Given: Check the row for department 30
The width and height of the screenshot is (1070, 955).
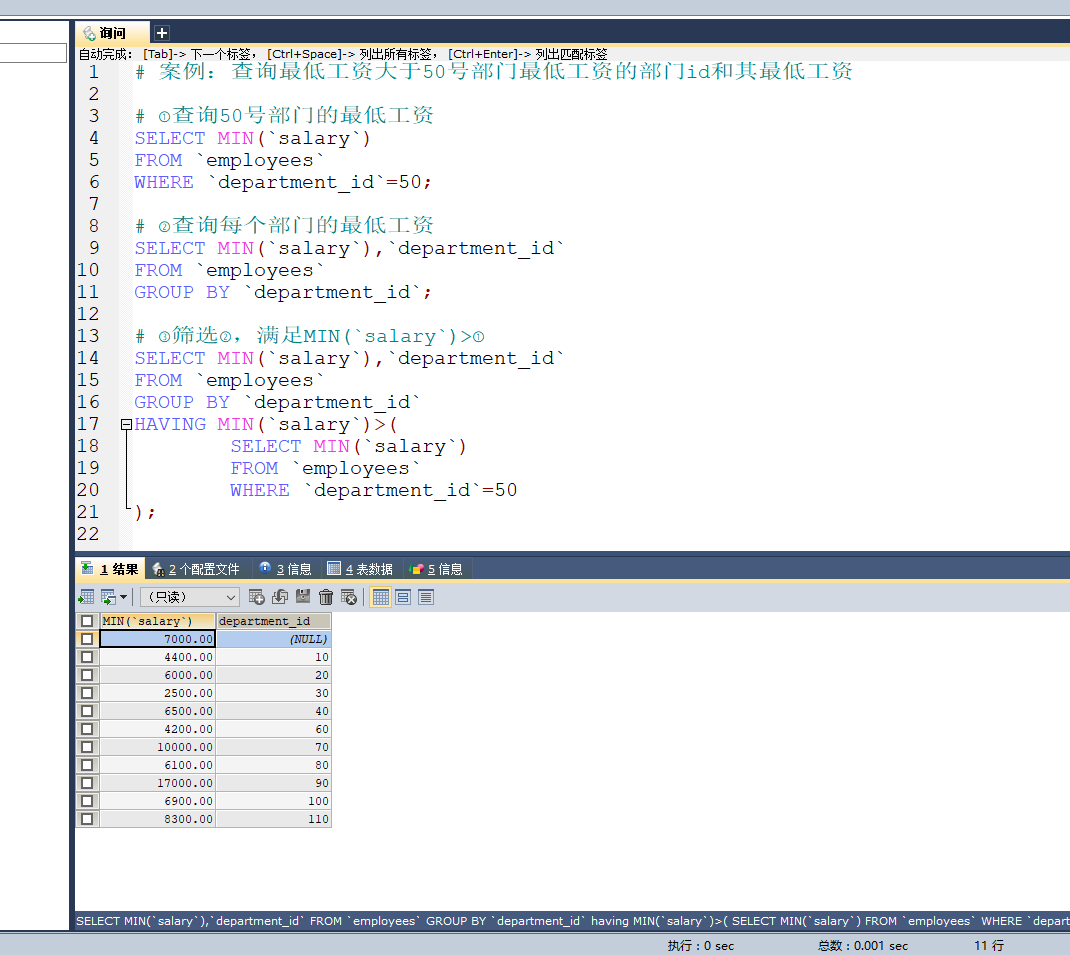Looking at the screenshot, I should pos(87,693).
